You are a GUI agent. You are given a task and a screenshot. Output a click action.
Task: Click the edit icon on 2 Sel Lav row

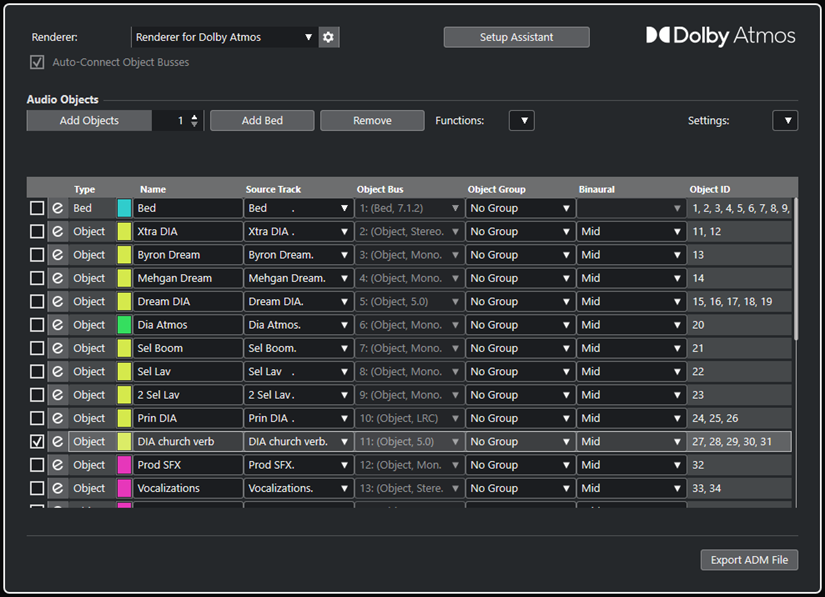(x=57, y=395)
